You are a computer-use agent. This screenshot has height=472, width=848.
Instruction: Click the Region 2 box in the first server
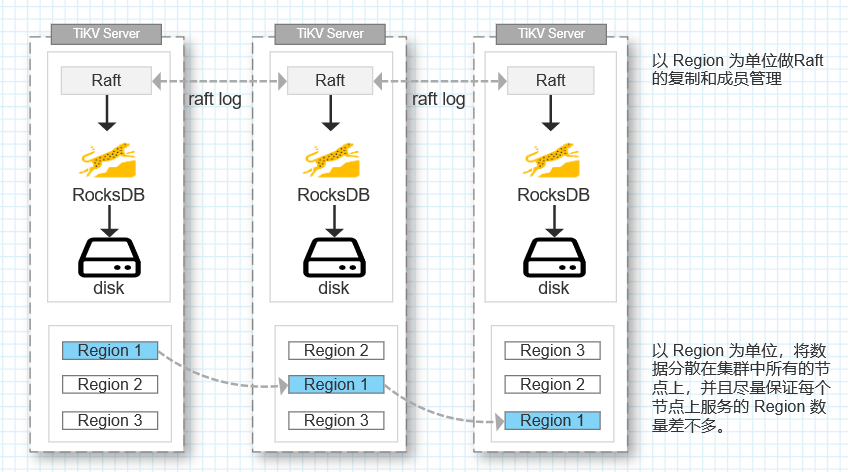click(110, 384)
